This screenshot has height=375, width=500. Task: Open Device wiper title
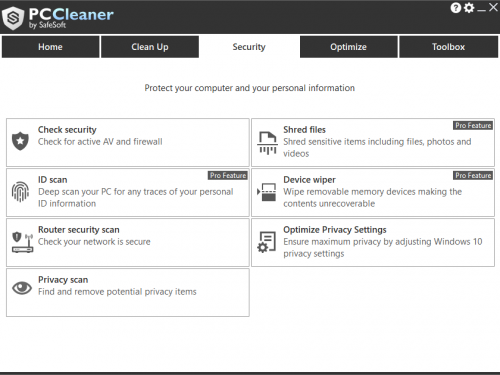click(x=309, y=180)
